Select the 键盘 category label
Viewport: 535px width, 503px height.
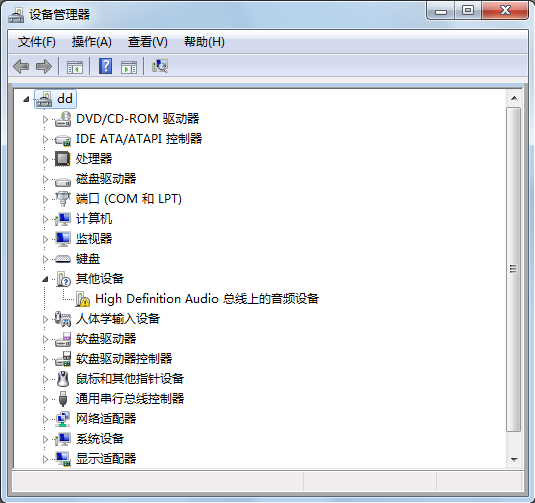[88, 259]
